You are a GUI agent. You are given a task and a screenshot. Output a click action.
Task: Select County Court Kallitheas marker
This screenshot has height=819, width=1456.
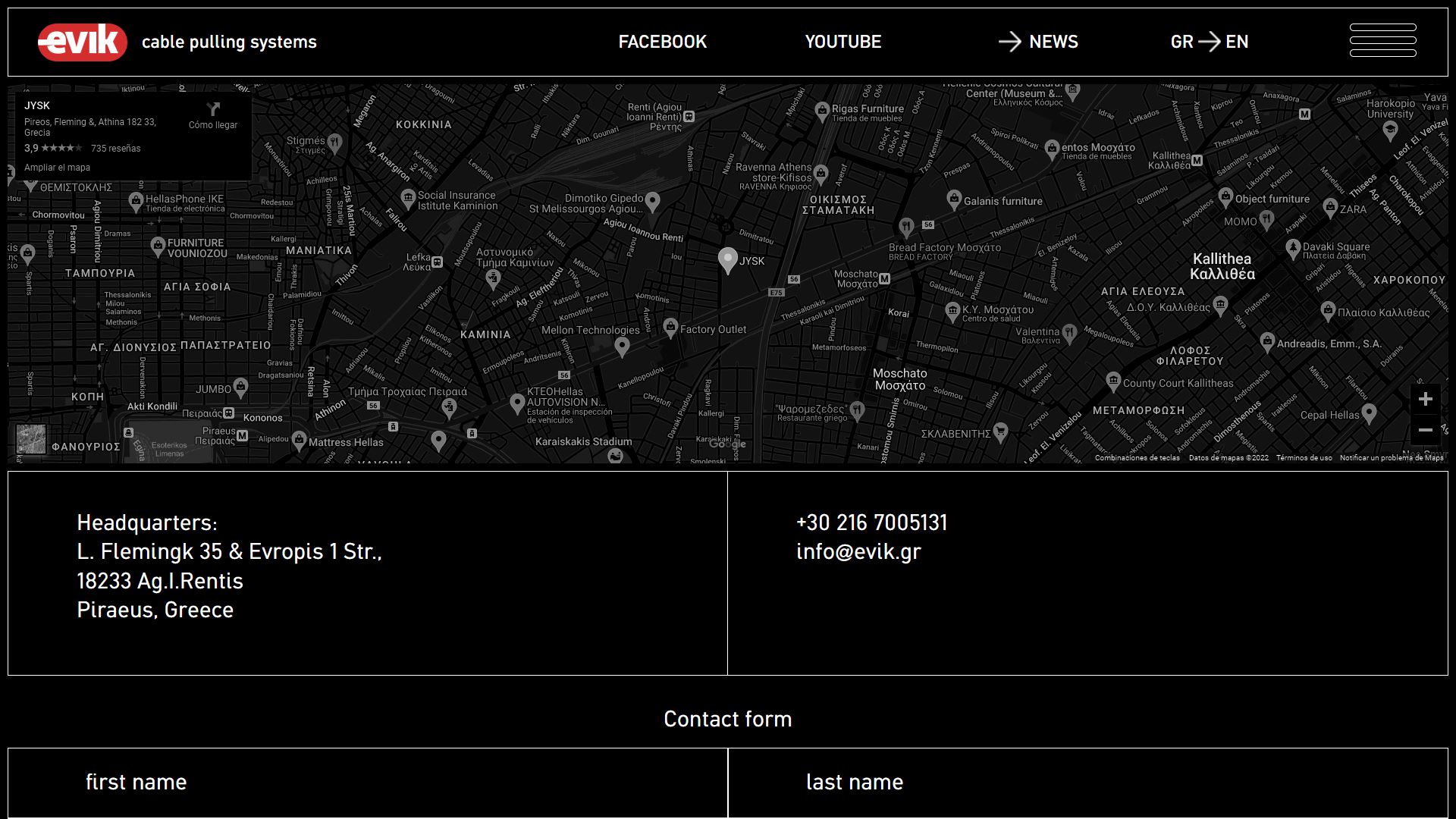pyautogui.click(x=1112, y=381)
